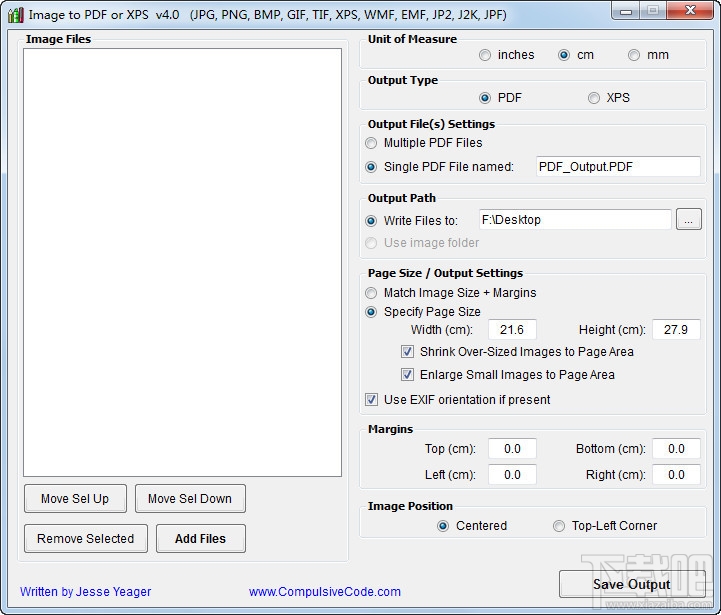This screenshot has height=615, width=721.
Task: Click Written by Jesse Yeager link
Action: point(86,592)
